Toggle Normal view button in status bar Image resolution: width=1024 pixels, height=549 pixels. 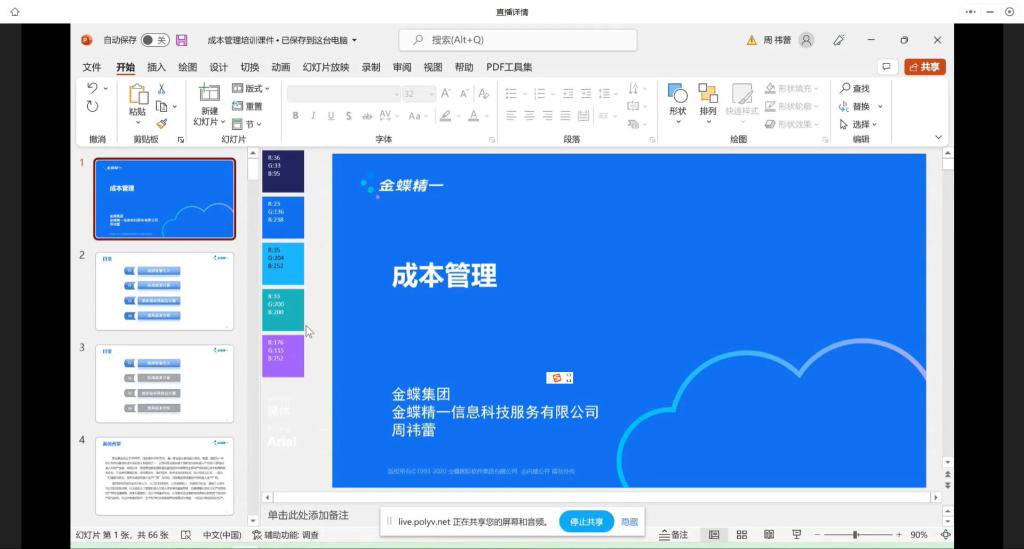pyautogui.click(x=714, y=535)
